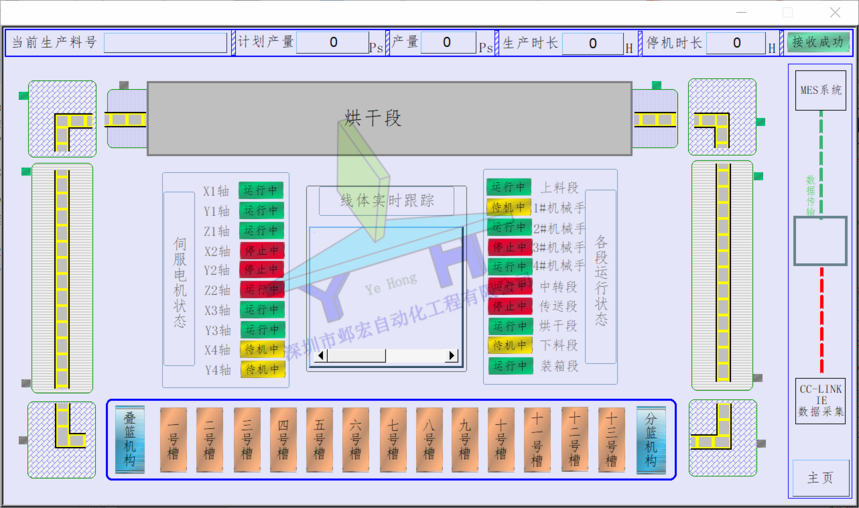The image size is (859, 508).
Task: Click Z1轴 status indicator
Action: [261, 230]
